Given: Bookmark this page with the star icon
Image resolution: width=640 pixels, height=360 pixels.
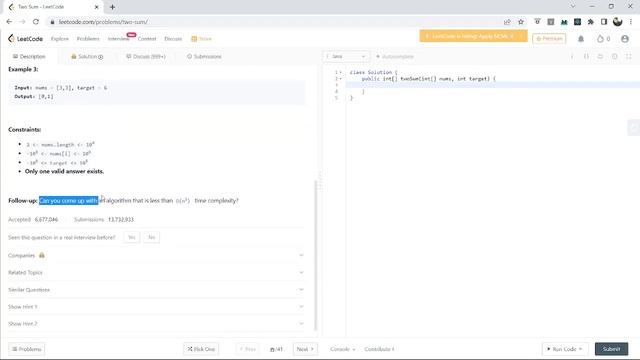Looking at the screenshot, I should coord(521,22).
